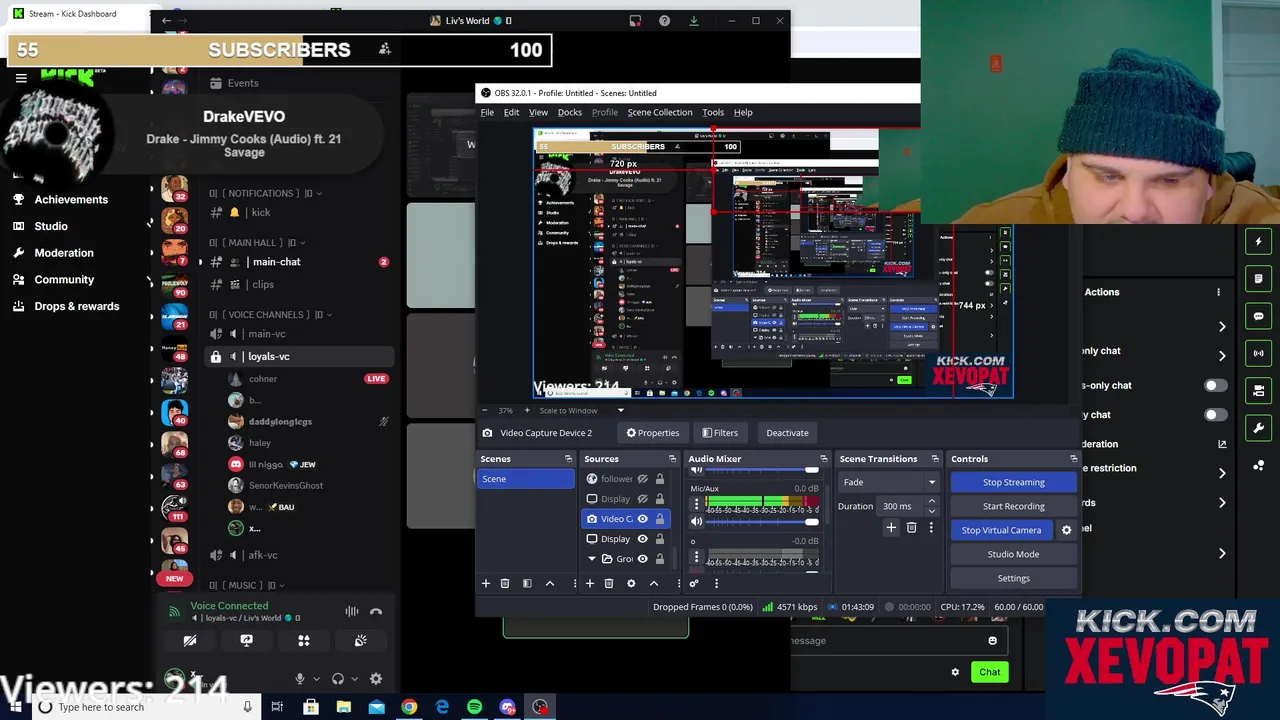1280x720 pixels.
Task: Unlock the follower source
Action: click(659, 479)
